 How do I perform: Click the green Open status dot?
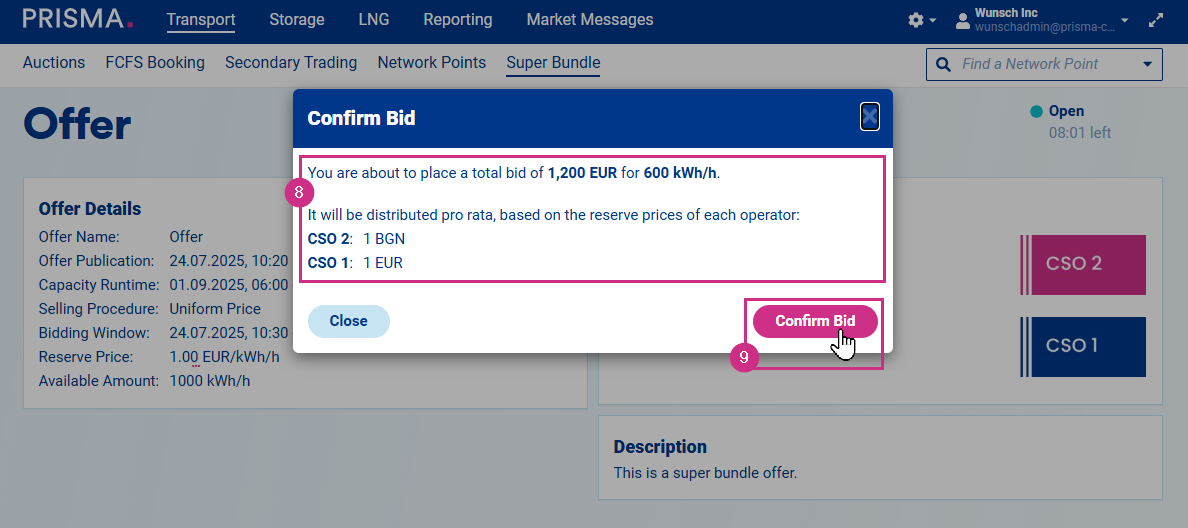click(x=1037, y=111)
